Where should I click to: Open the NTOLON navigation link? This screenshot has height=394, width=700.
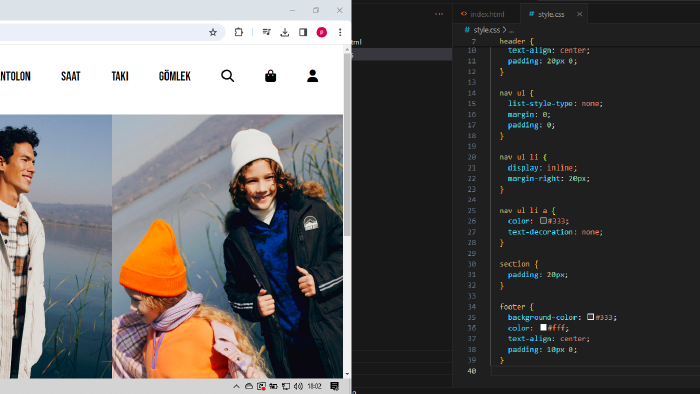(15, 76)
